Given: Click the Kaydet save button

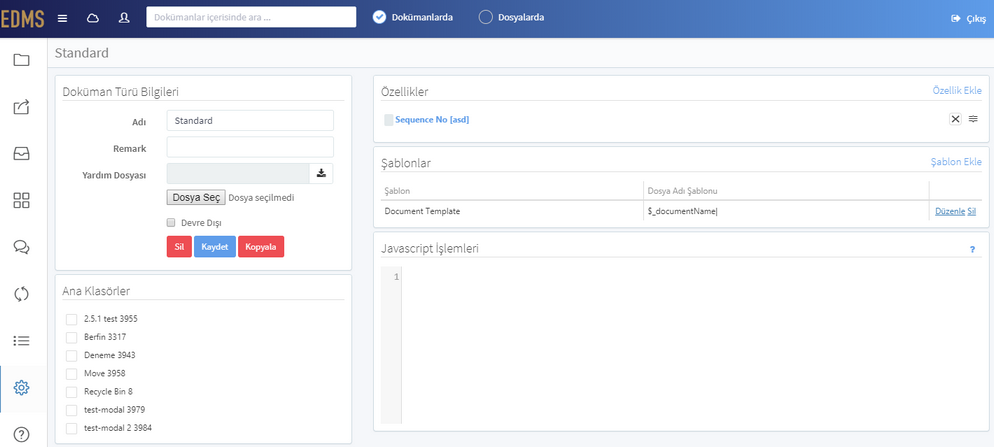Looking at the screenshot, I should [215, 247].
